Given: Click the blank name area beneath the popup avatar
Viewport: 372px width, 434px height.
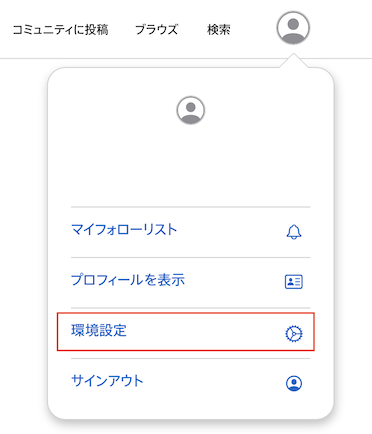Looking at the screenshot, I should [191, 163].
